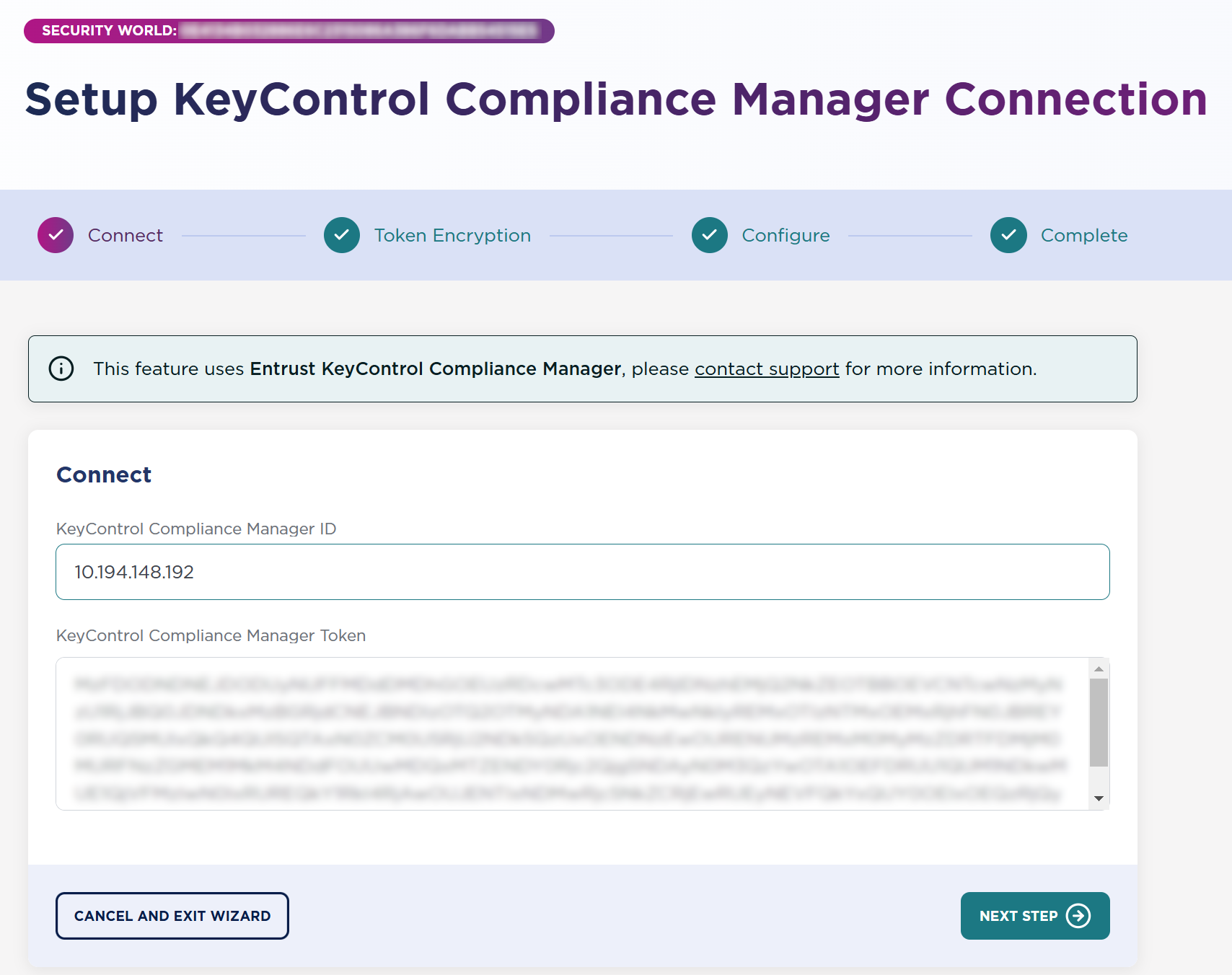Viewport: 1232px width, 975px height.
Task: Click the Configure step checkmark icon
Action: 710,235
